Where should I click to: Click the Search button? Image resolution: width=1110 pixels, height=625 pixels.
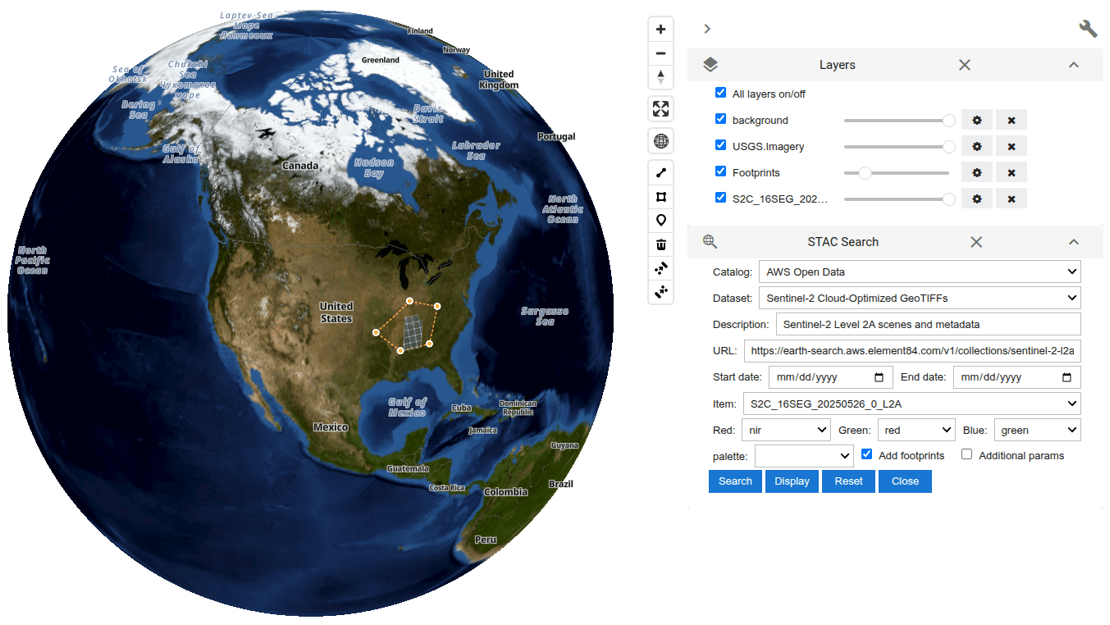tap(735, 481)
